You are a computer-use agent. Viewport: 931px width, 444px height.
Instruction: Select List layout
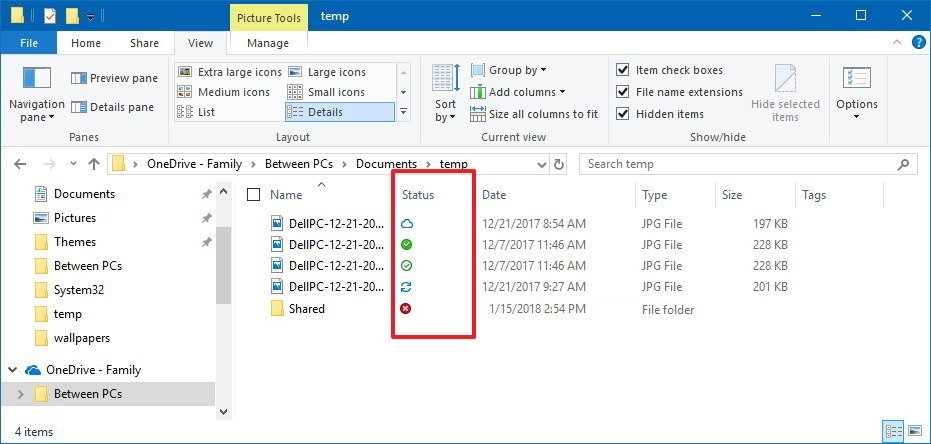click(x=197, y=112)
